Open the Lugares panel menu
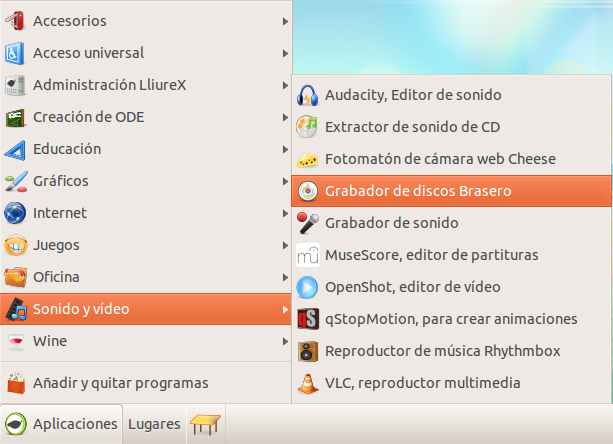The height and width of the screenshot is (444, 613). [154, 424]
